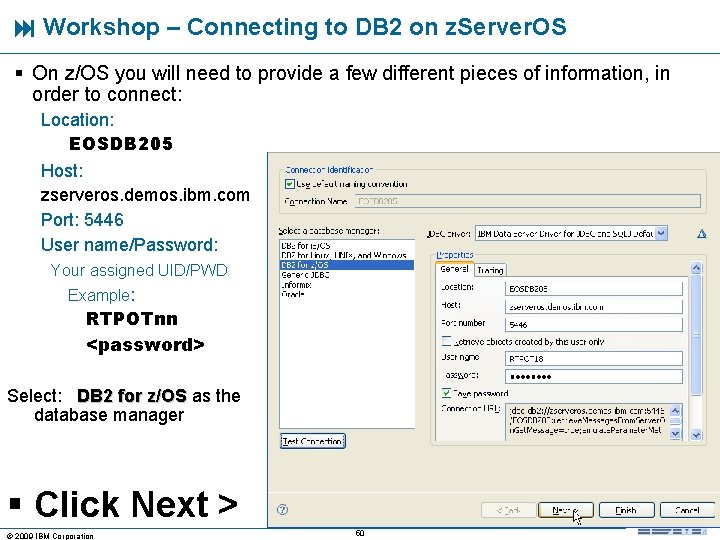Select Generic JDBC in manager list

pyautogui.click(x=347, y=275)
